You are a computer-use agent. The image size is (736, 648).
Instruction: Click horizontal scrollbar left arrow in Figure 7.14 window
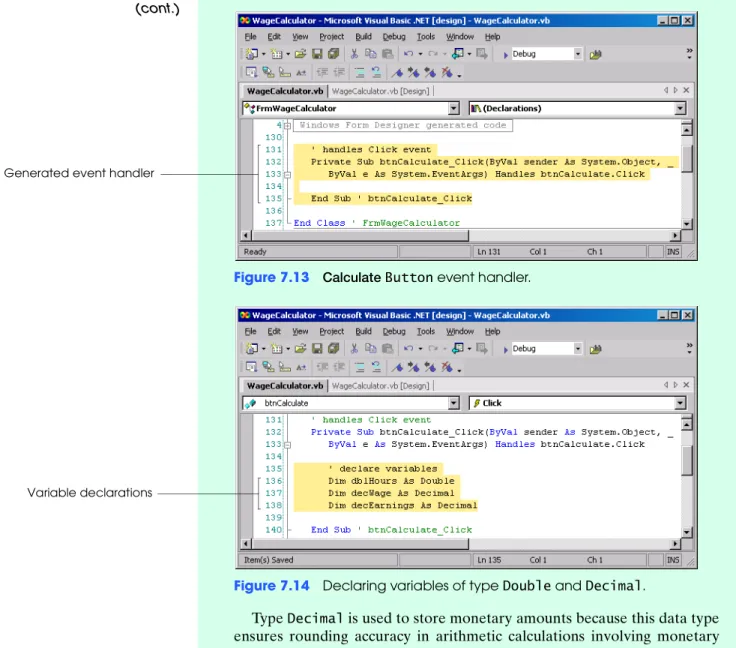(246, 544)
